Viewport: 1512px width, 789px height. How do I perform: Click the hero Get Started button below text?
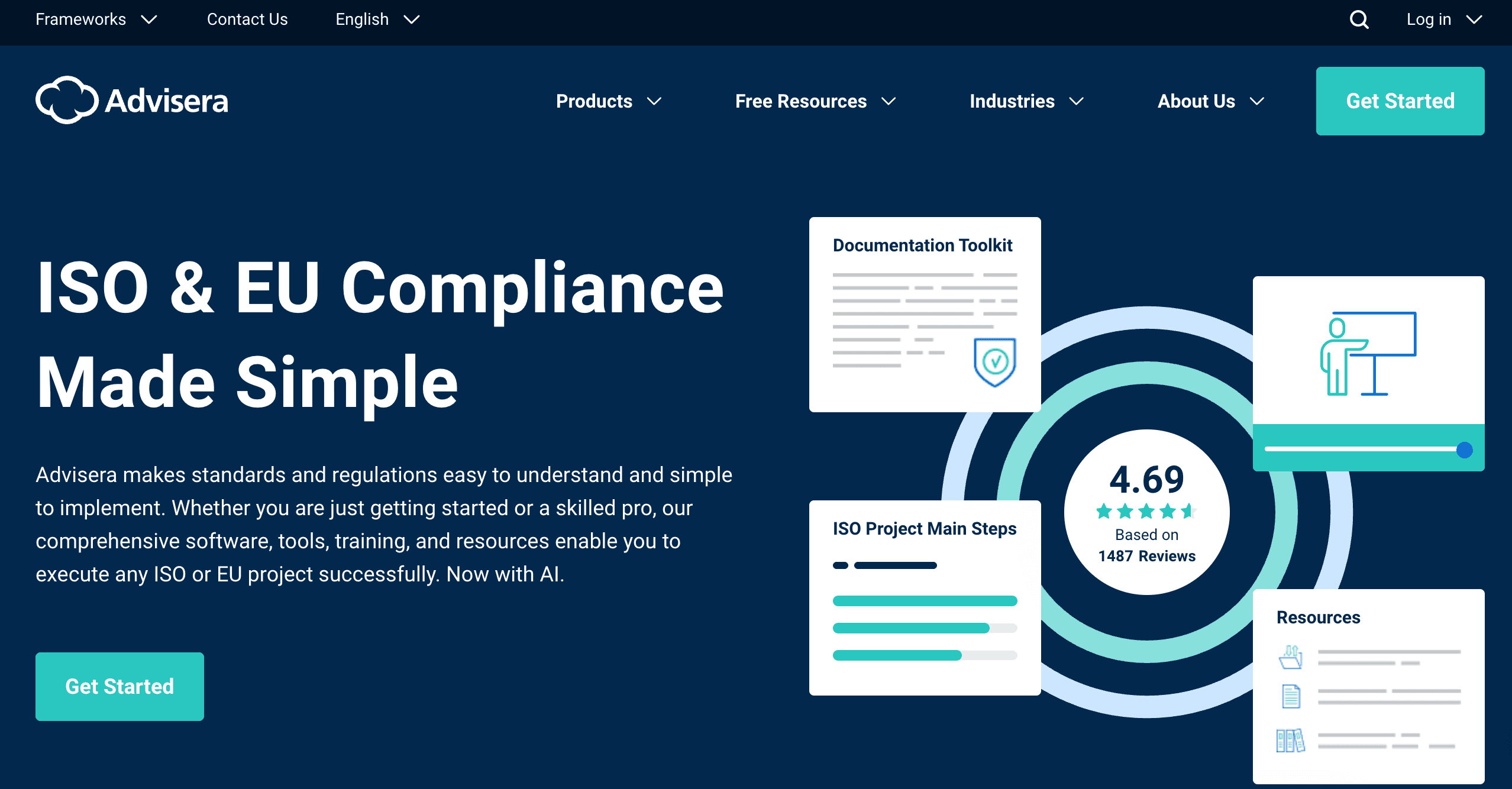click(x=119, y=686)
